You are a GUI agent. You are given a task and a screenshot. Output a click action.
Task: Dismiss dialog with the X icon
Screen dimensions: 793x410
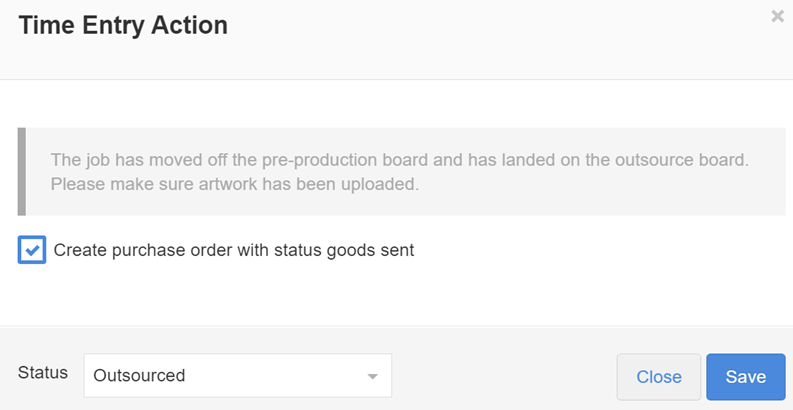(x=777, y=17)
